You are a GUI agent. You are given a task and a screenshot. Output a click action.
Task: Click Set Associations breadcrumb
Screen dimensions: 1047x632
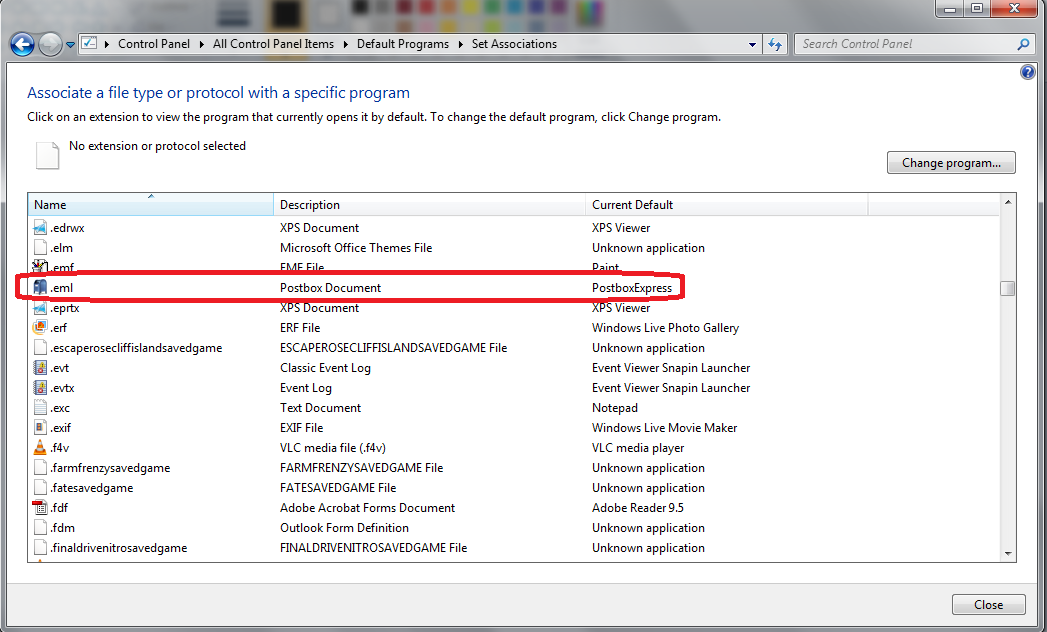514,44
